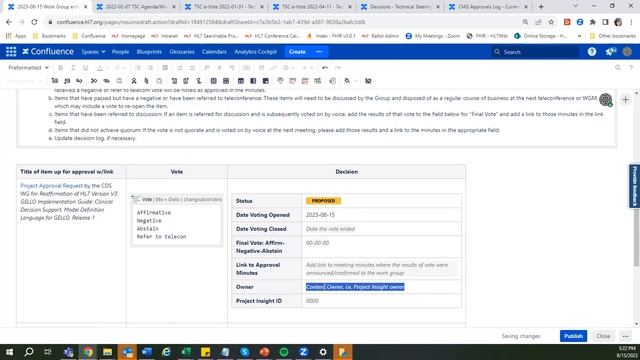
Task: Switch to the 2022-02-07 TSC Agenda tab
Action: click(x=136, y=7)
